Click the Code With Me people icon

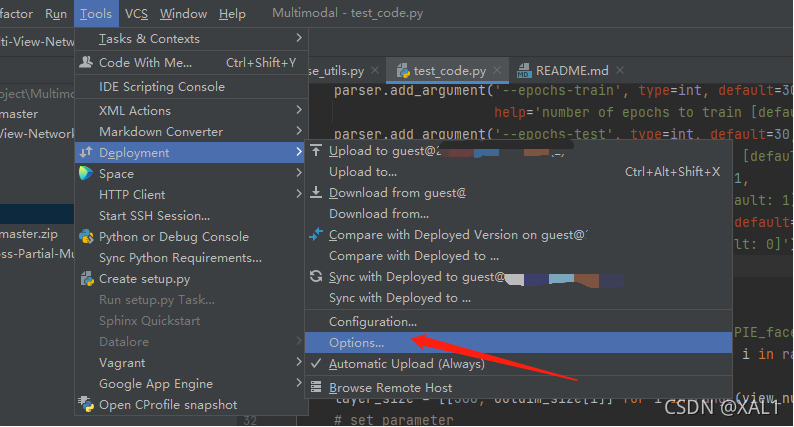click(86, 62)
